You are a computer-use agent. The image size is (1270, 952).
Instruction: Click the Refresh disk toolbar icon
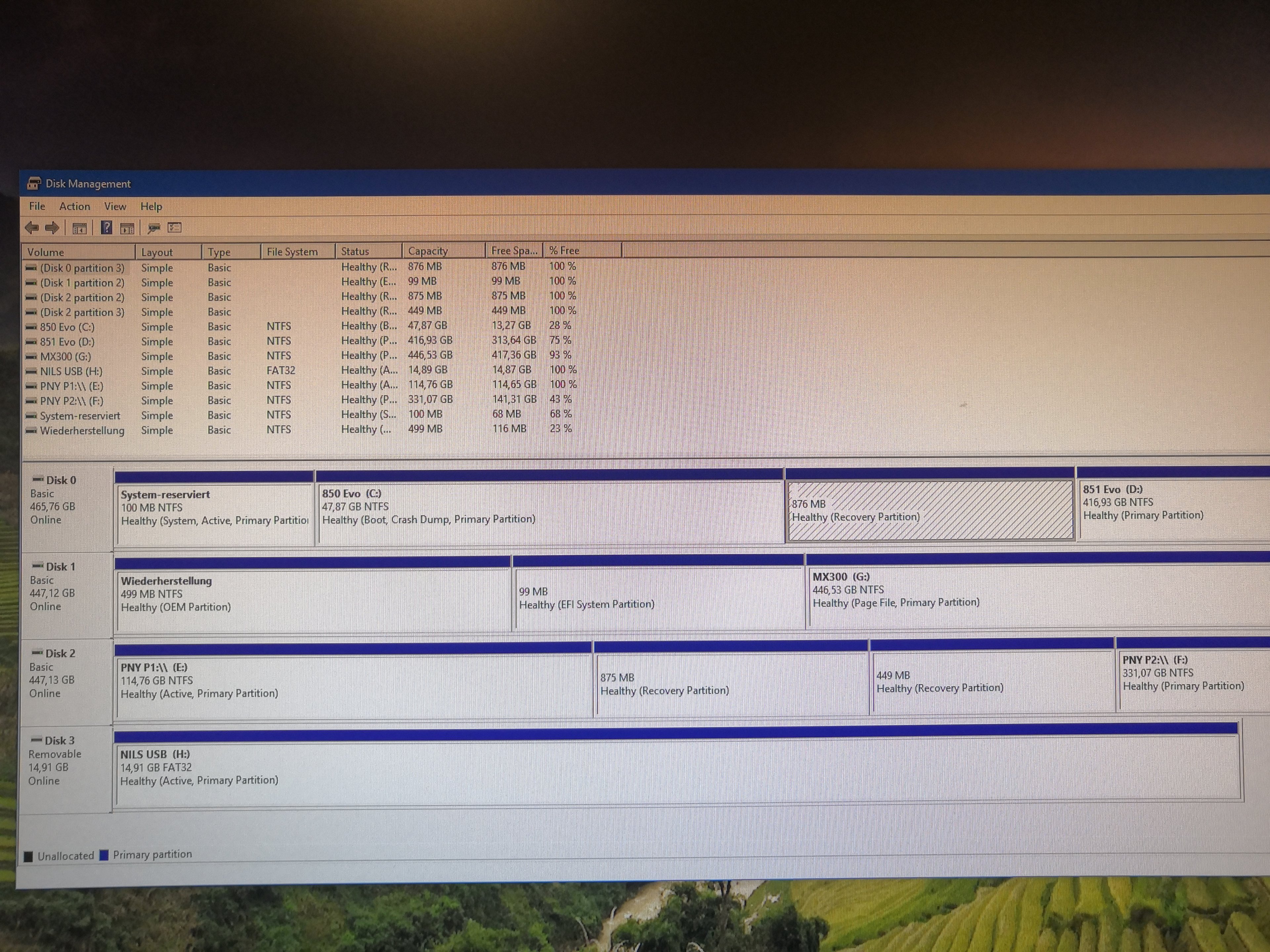coord(153,228)
